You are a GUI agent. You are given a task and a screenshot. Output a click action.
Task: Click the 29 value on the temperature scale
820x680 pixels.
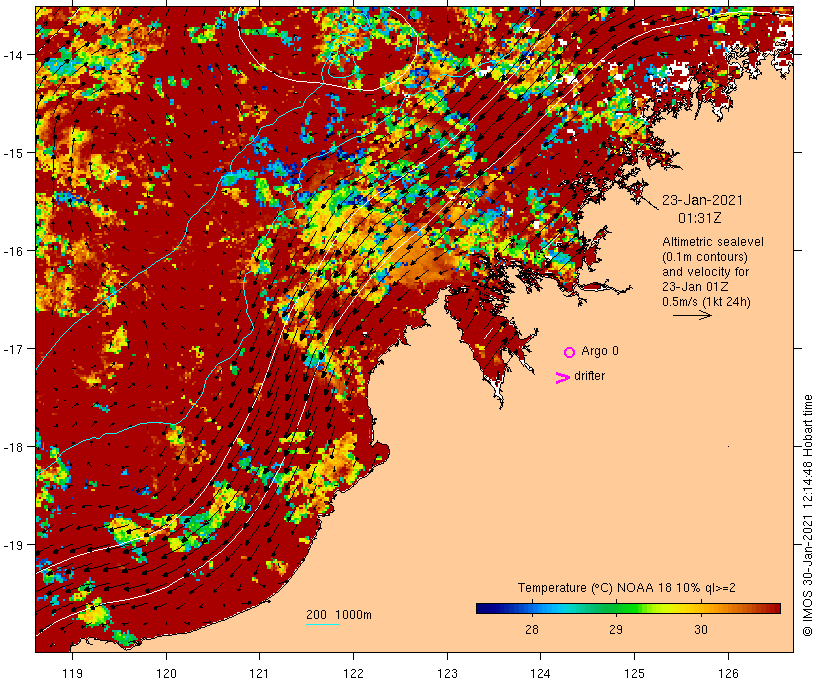click(616, 629)
